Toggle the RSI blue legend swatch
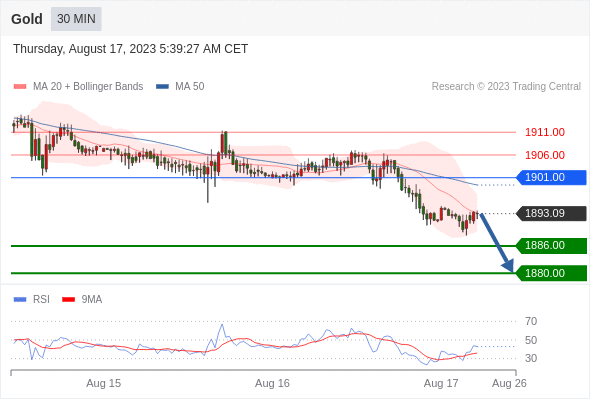The width and height of the screenshot is (590, 400). [x=20, y=300]
